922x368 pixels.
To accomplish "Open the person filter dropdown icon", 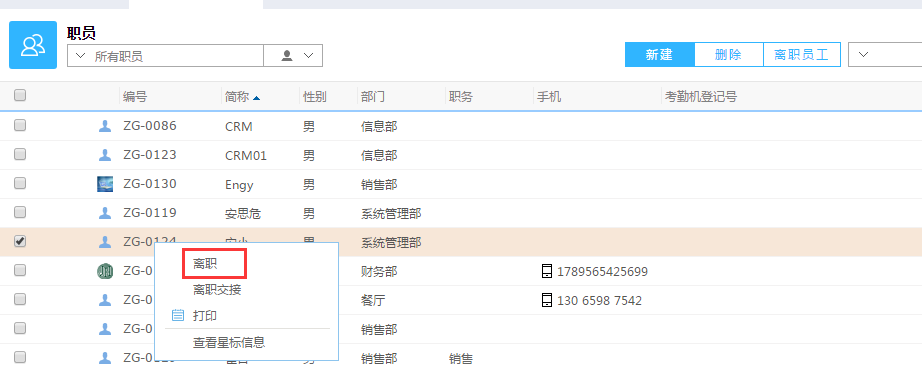I will point(293,56).
